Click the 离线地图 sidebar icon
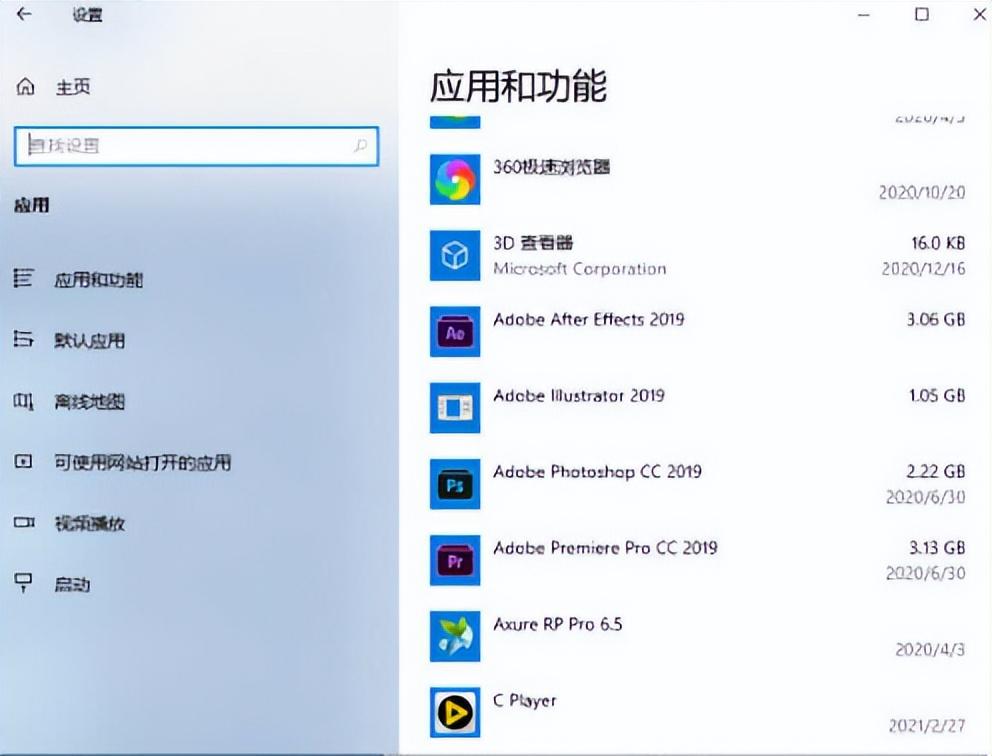Screen dimensions: 992x756 [x=23, y=400]
